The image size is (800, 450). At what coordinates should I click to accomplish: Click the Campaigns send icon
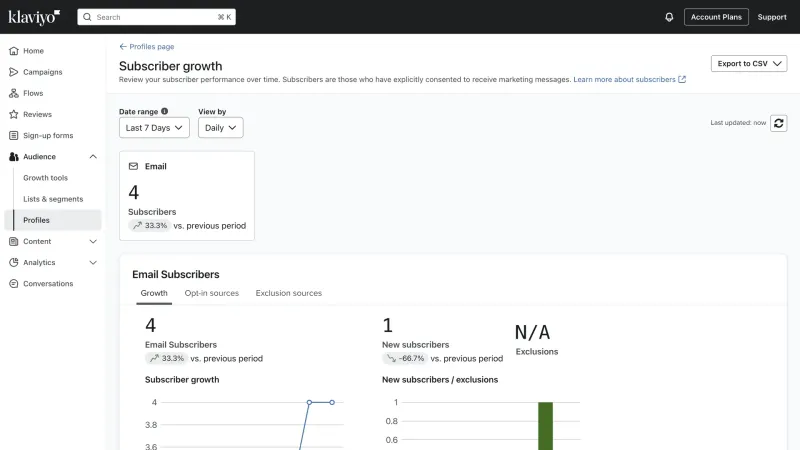point(14,72)
